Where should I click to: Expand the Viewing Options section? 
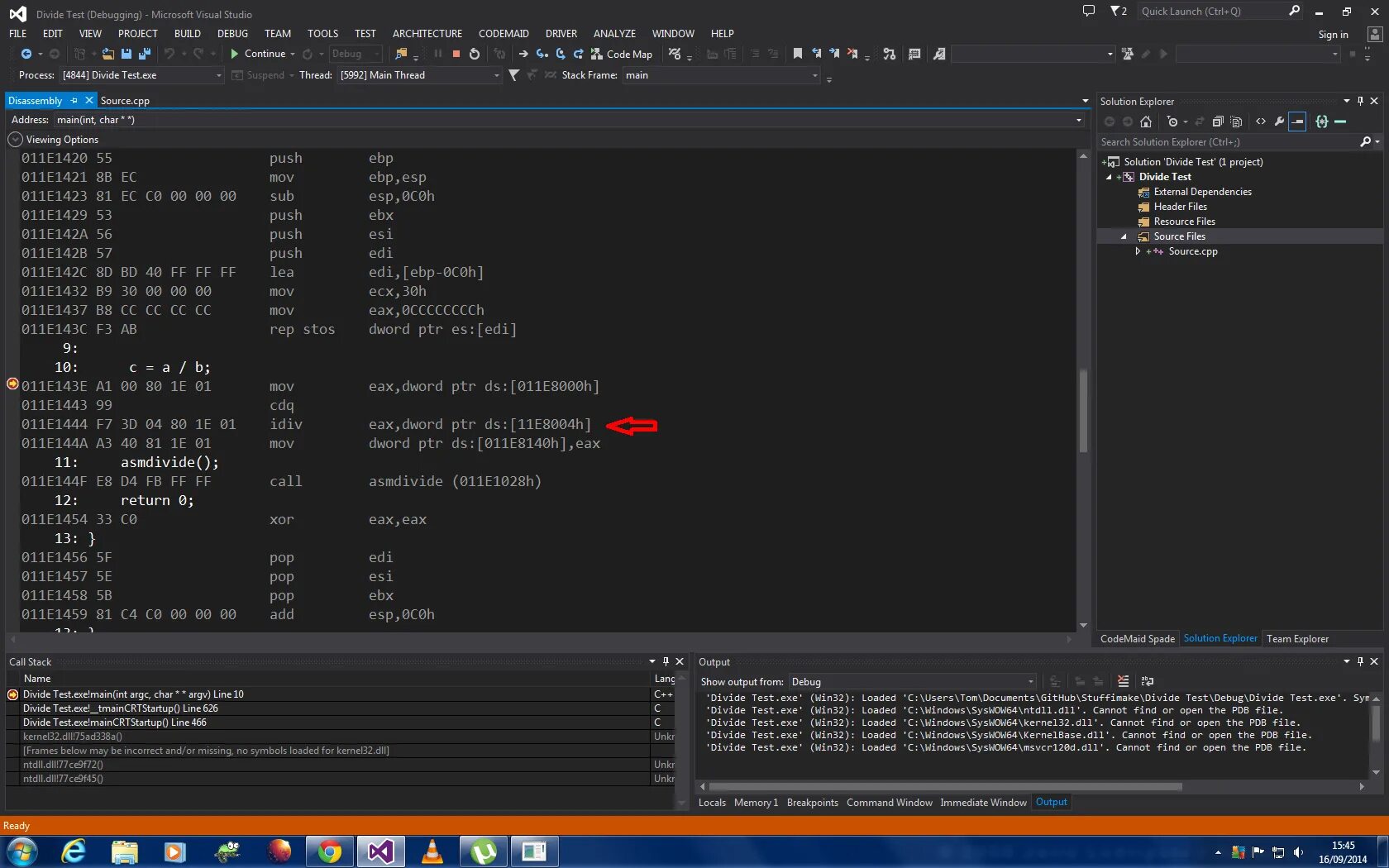[15, 140]
